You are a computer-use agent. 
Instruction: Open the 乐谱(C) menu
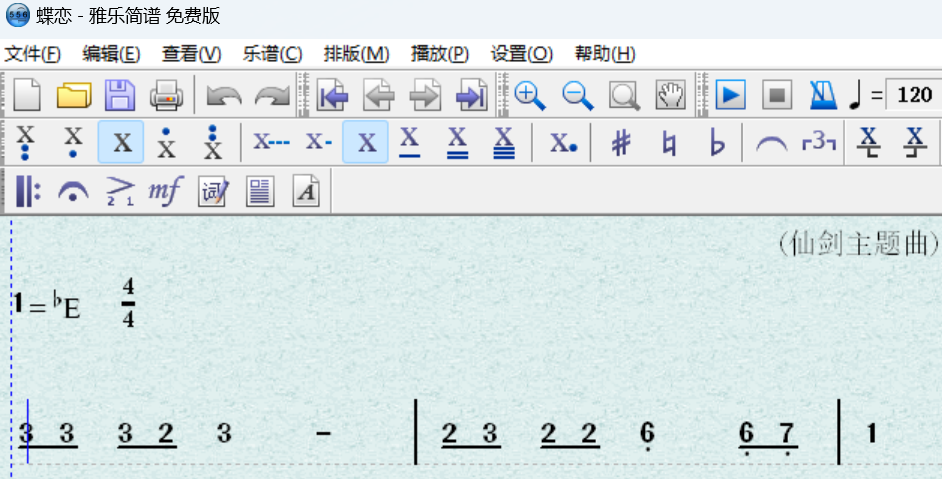[272, 54]
